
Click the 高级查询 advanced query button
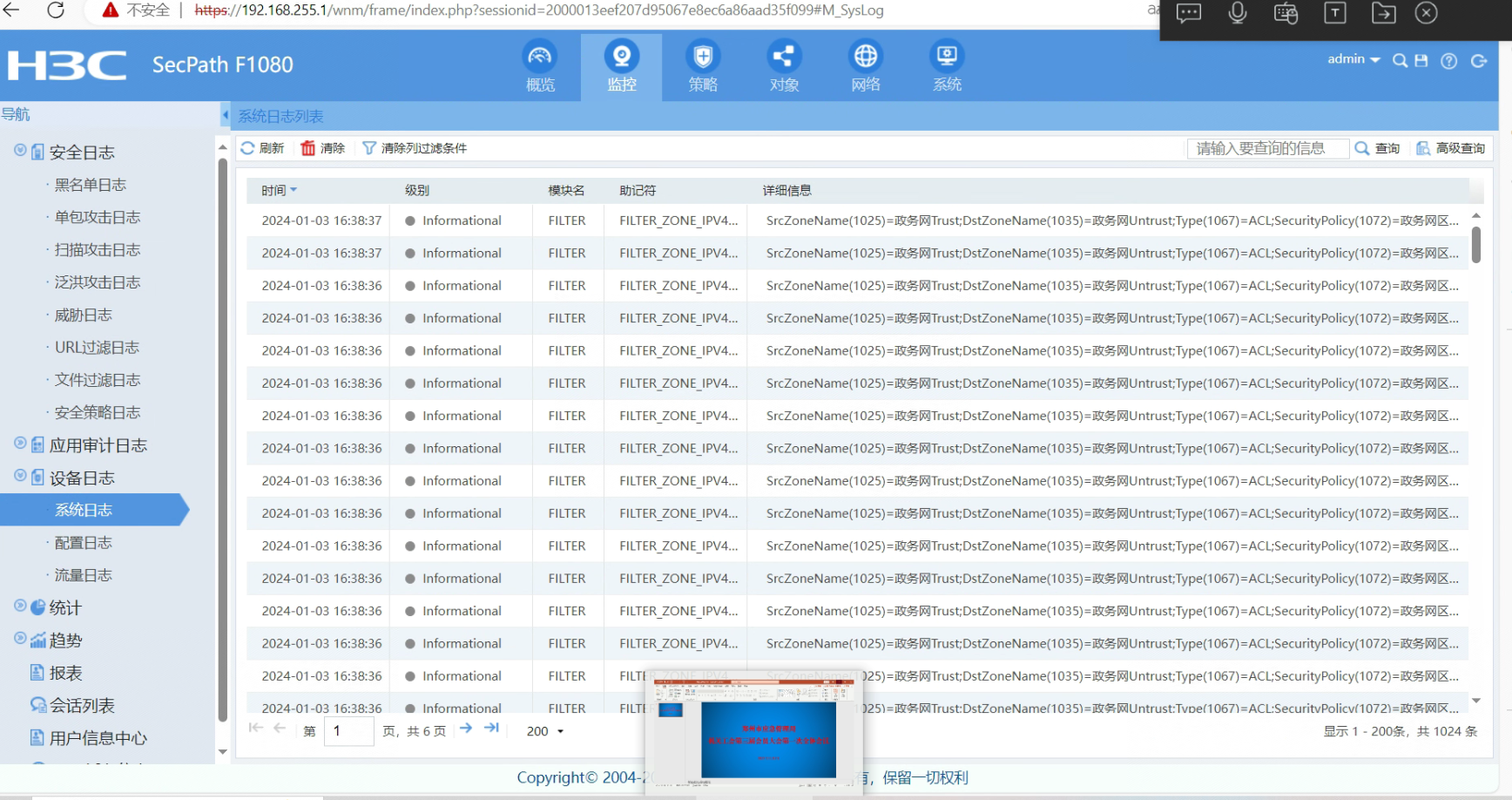click(x=1451, y=148)
